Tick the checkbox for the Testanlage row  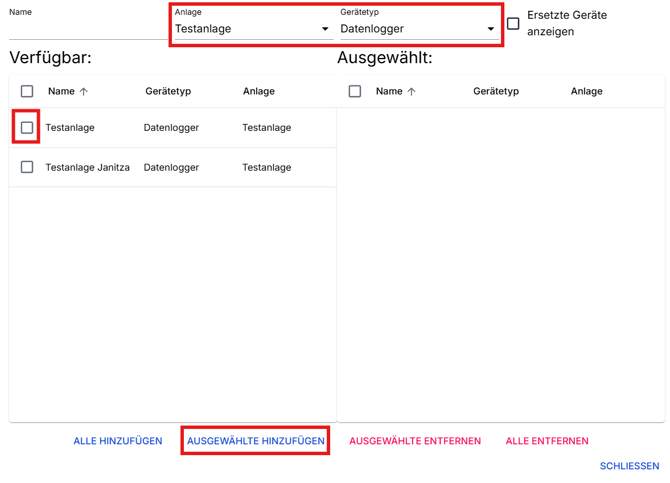pyautogui.click(x=27, y=128)
